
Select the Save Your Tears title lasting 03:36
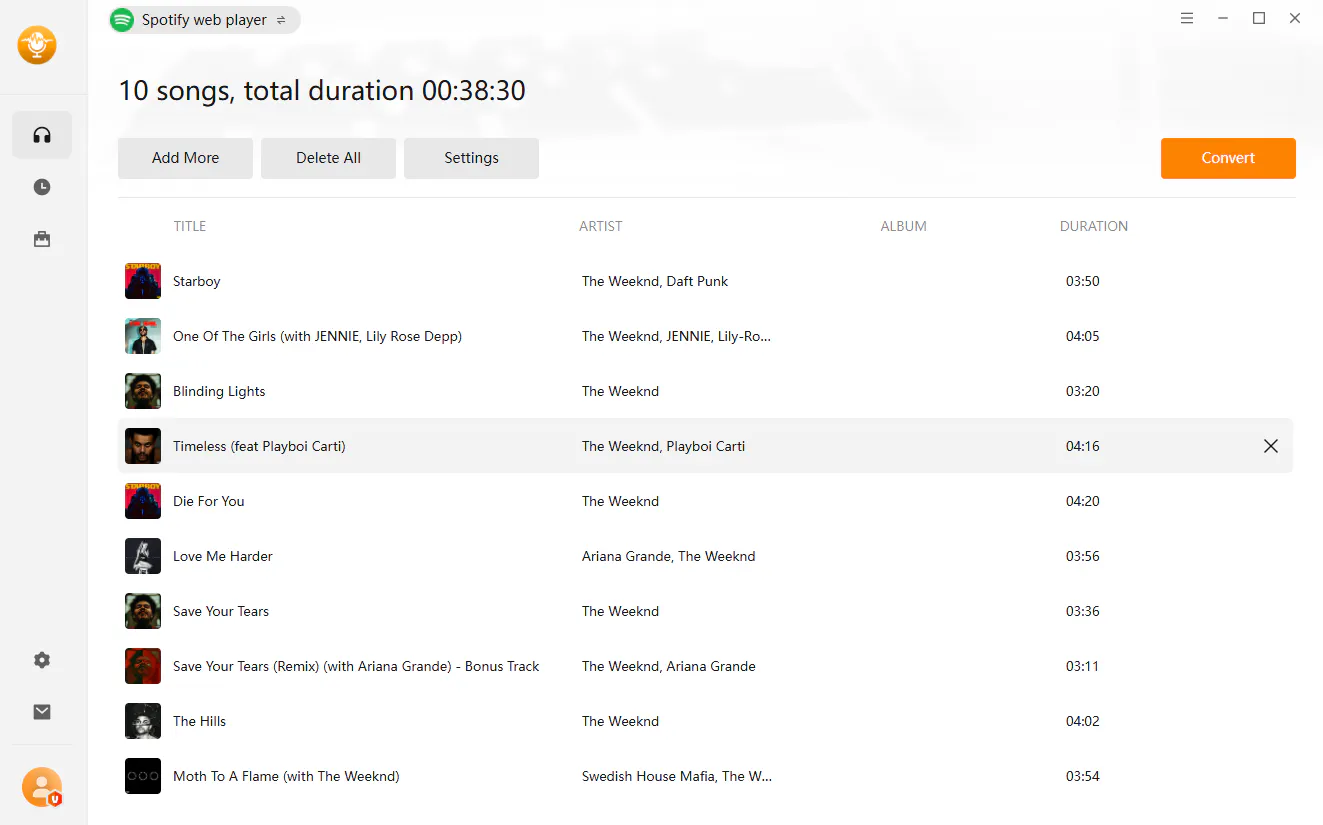point(221,611)
